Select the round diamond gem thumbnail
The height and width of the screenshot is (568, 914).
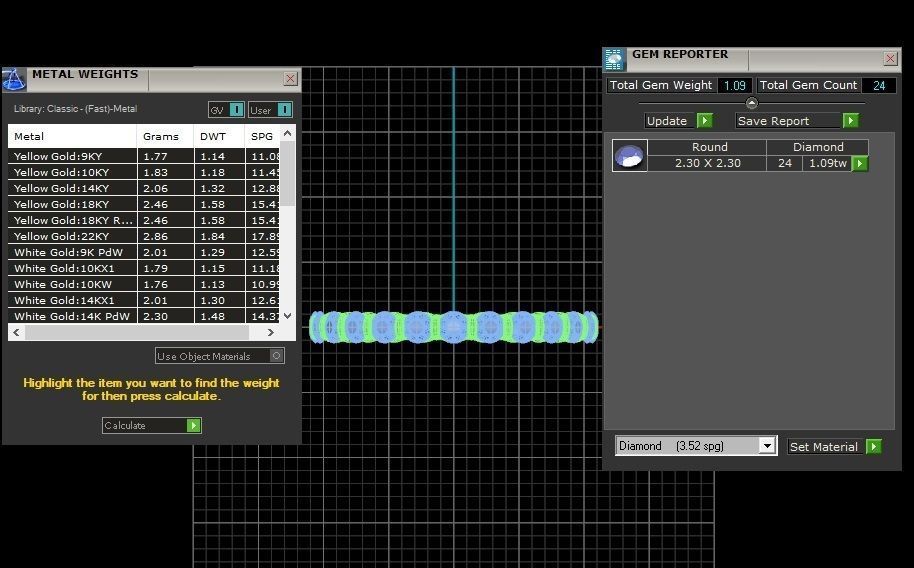click(630, 155)
